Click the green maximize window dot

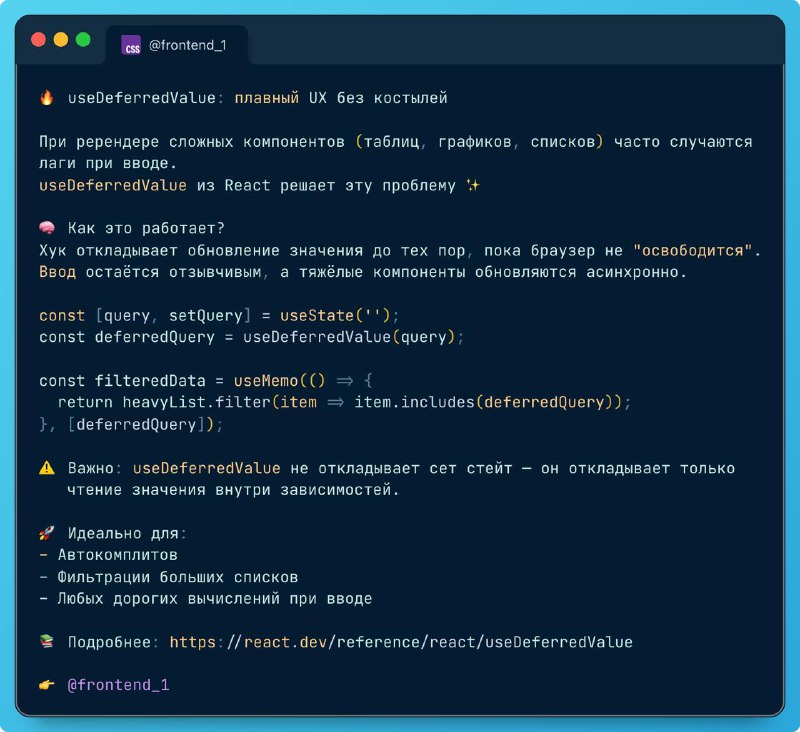(x=83, y=39)
